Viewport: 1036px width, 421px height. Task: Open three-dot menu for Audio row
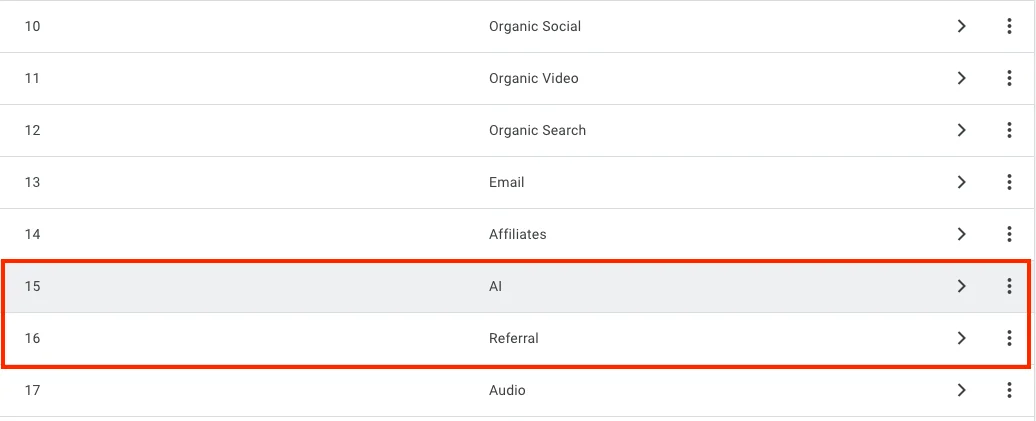[1009, 390]
